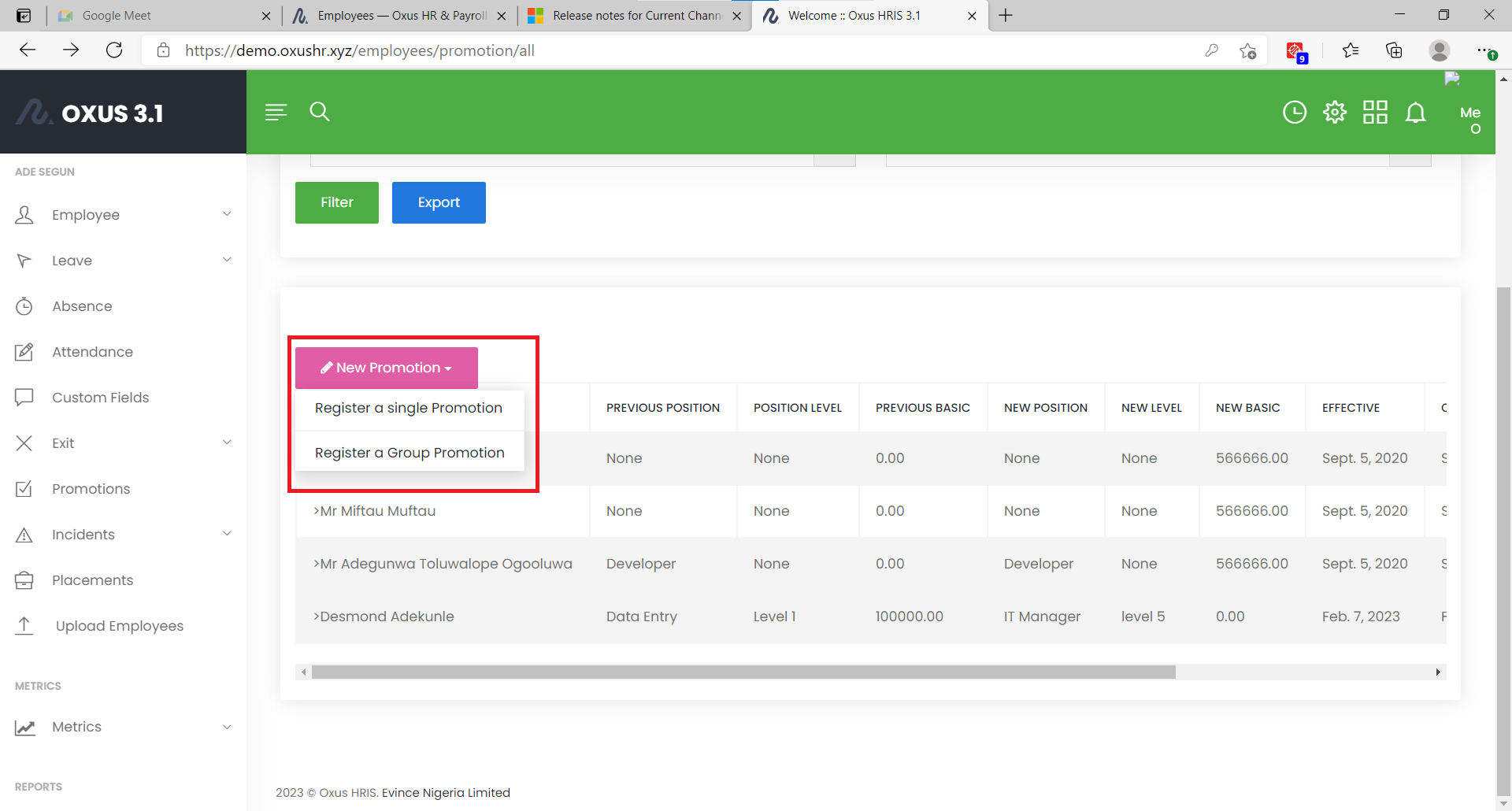
Task: Open the apps grid icon in header
Action: 1375,113
